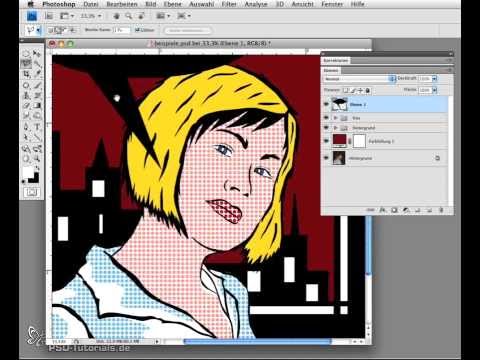Open the Fenster menu
This screenshot has height=360, width=480.
point(332,4)
